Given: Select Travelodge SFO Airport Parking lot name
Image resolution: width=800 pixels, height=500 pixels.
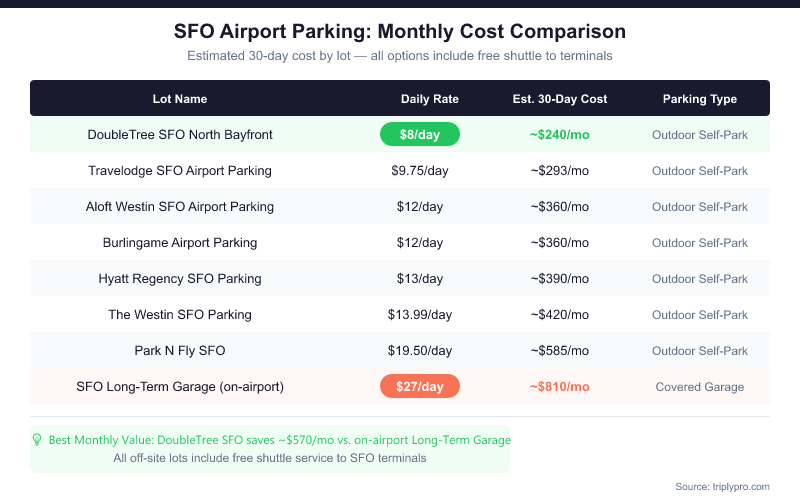Looking at the screenshot, I should pyautogui.click(x=180, y=170).
